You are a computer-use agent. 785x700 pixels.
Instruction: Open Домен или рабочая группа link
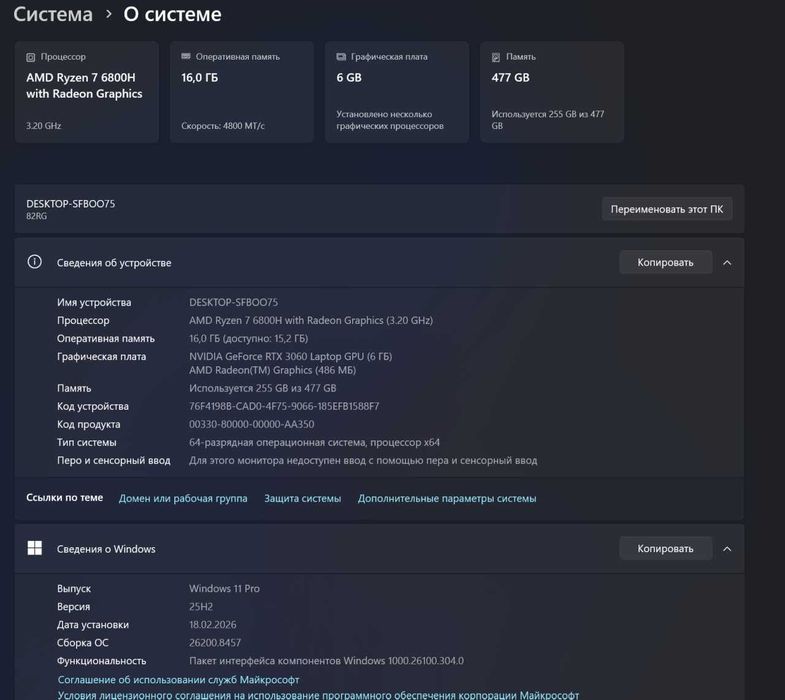click(x=183, y=498)
